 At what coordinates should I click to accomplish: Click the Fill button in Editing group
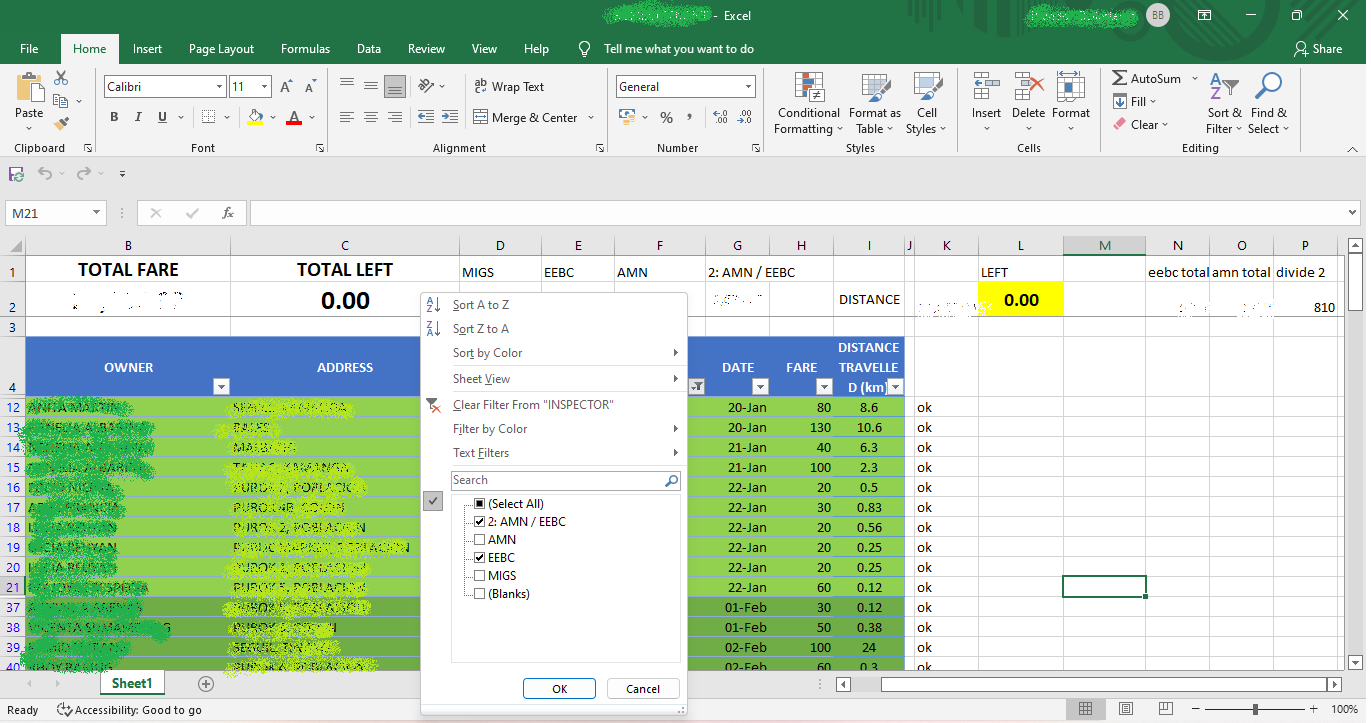pyautogui.click(x=1135, y=101)
